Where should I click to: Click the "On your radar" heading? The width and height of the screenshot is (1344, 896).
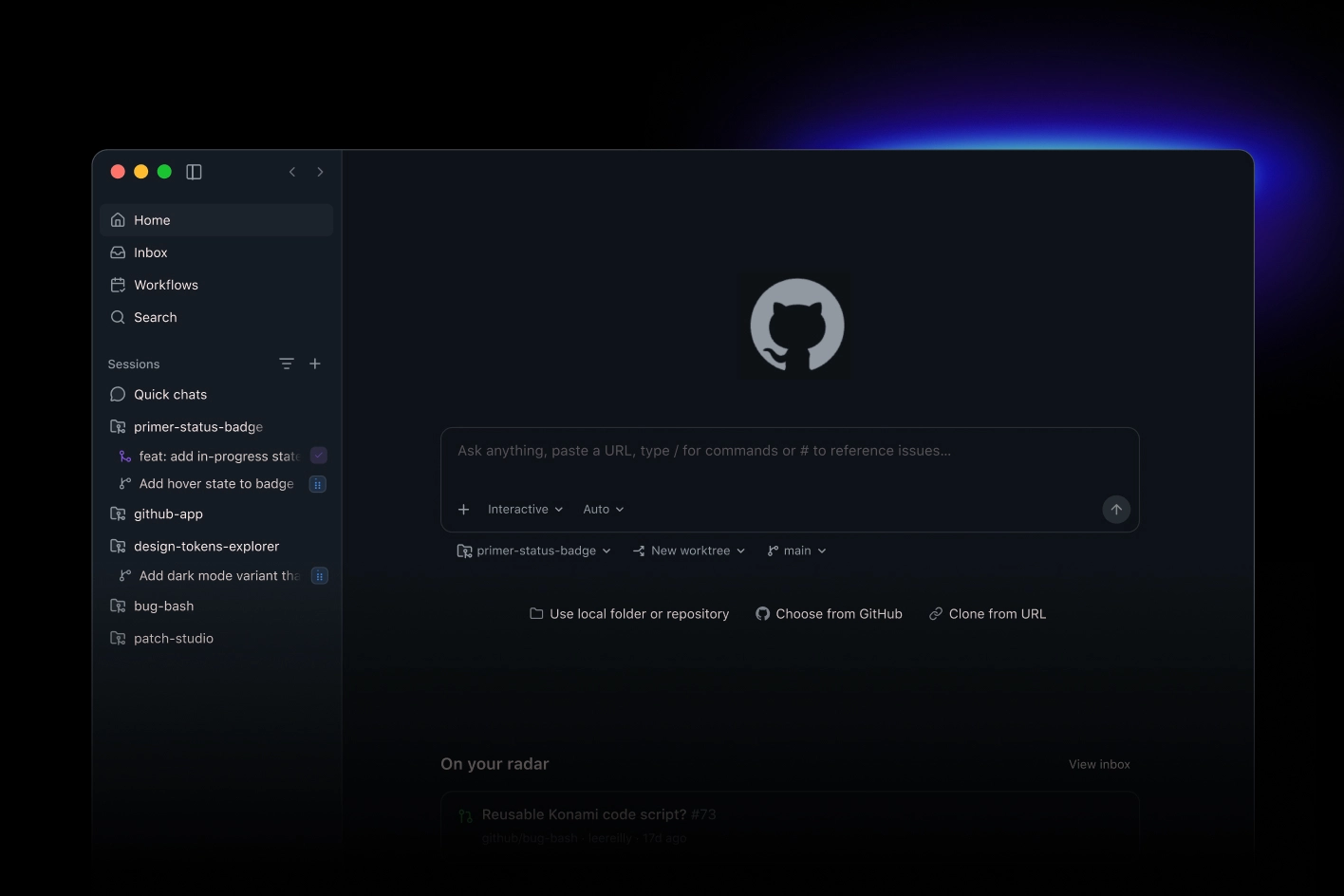(495, 764)
